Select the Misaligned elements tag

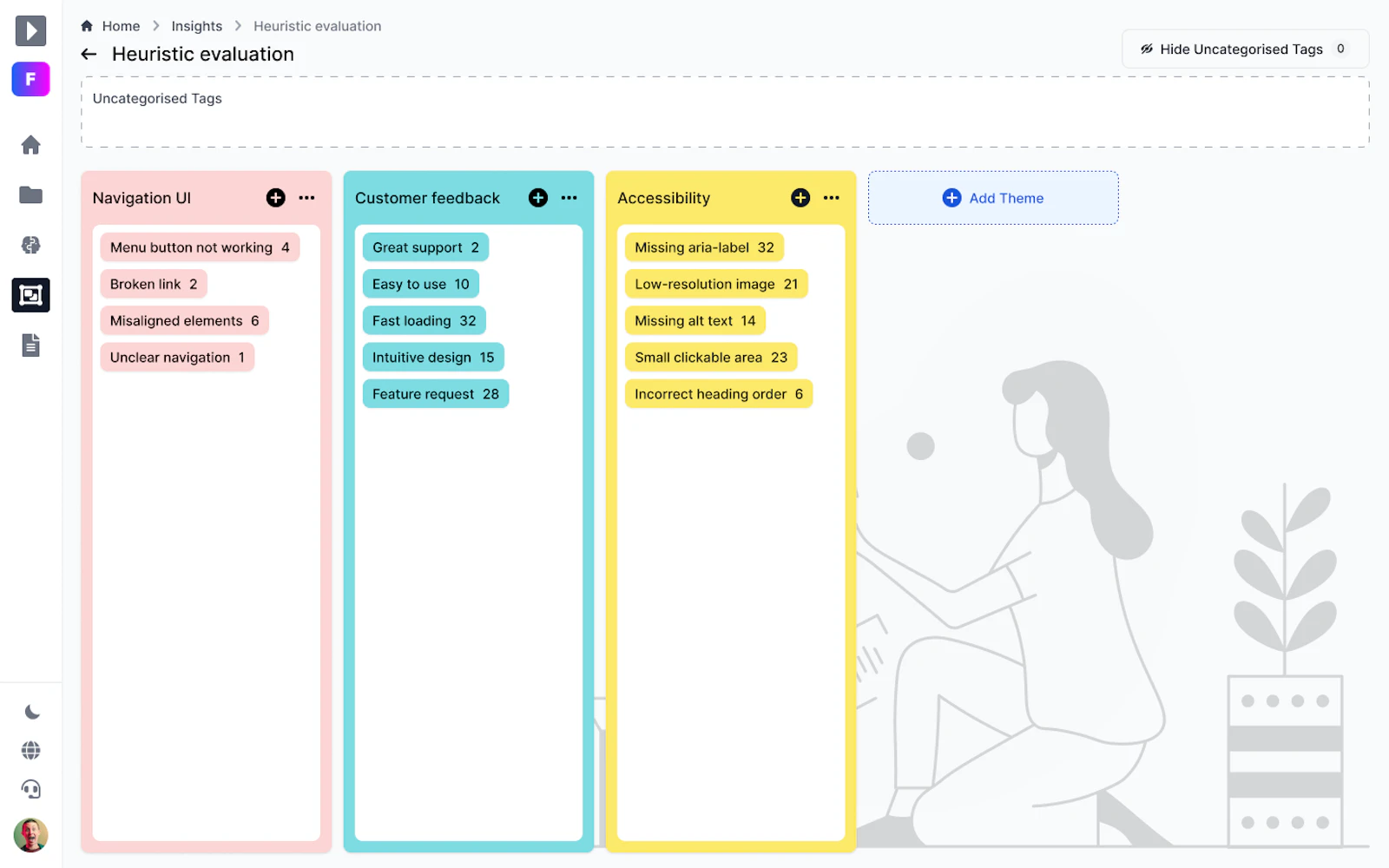pos(184,320)
